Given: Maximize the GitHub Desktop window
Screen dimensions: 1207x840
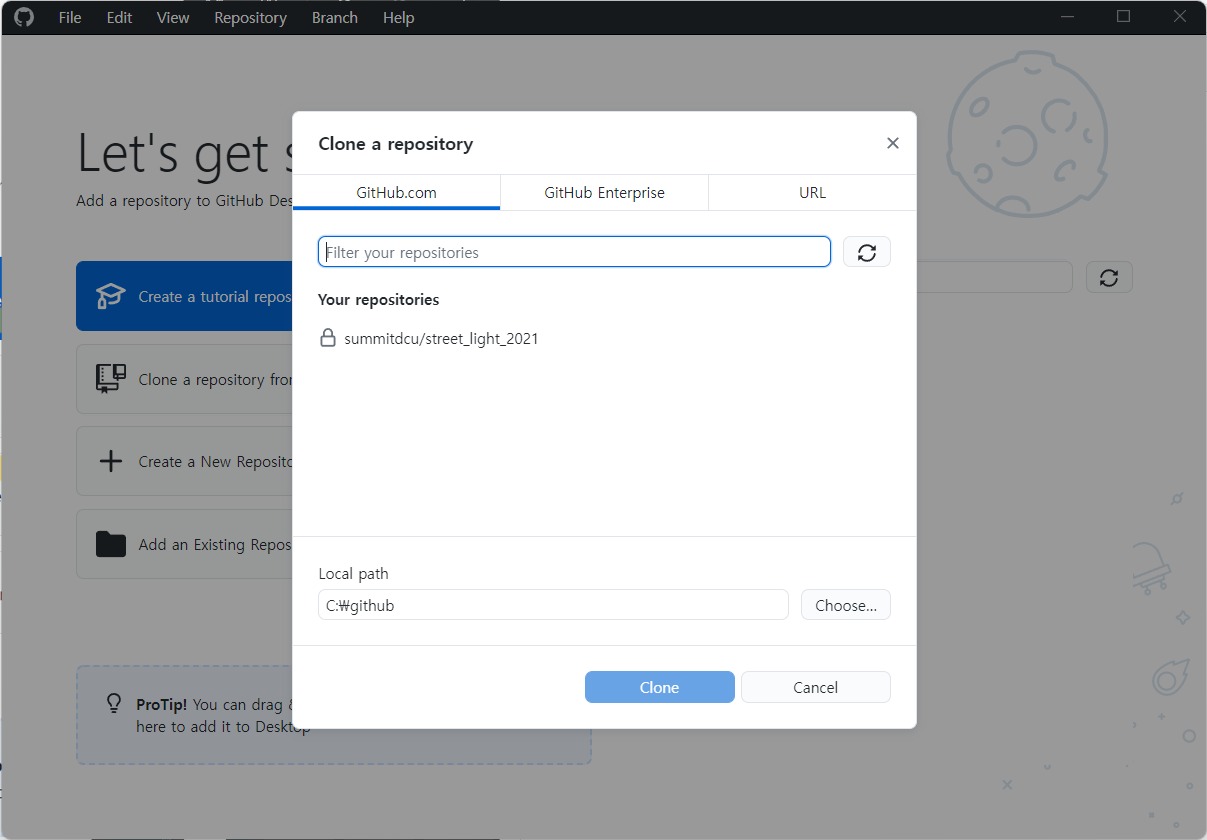Looking at the screenshot, I should click(x=1123, y=16).
